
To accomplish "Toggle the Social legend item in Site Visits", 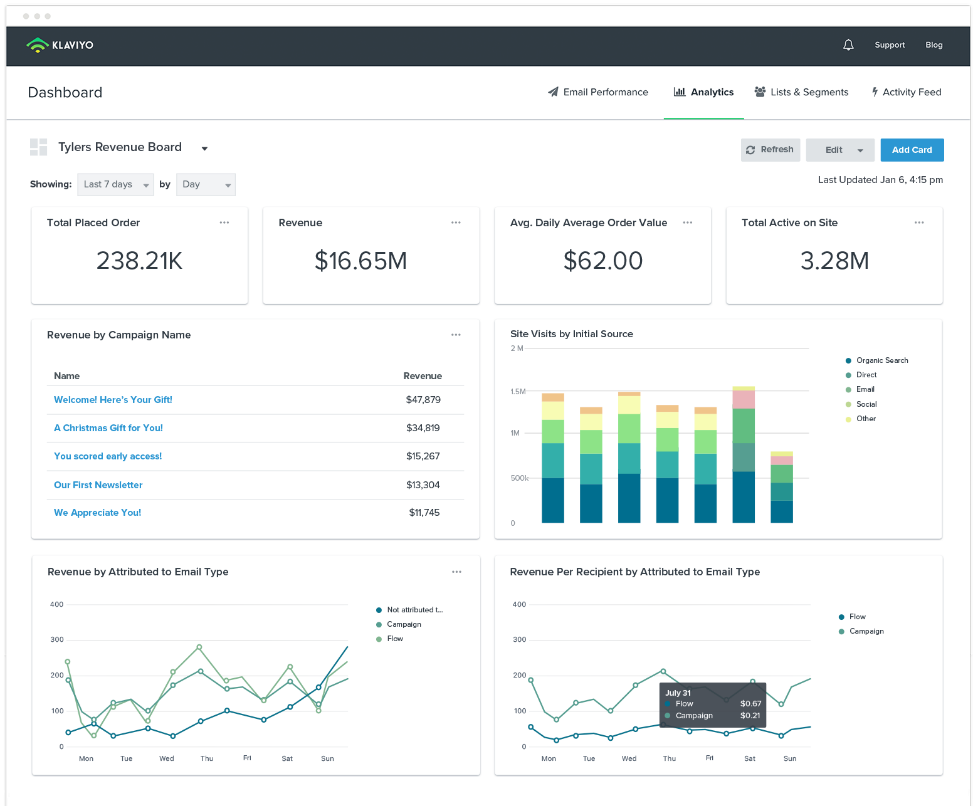I will click(x=865, y=404).
